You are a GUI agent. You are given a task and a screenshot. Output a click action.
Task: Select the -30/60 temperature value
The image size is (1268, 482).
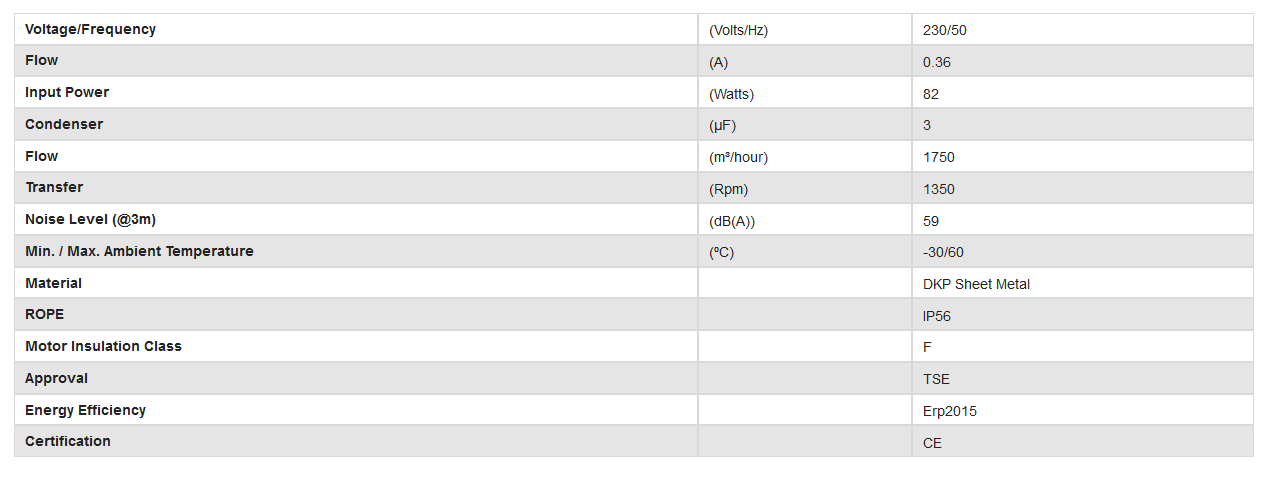pos(943,252)
